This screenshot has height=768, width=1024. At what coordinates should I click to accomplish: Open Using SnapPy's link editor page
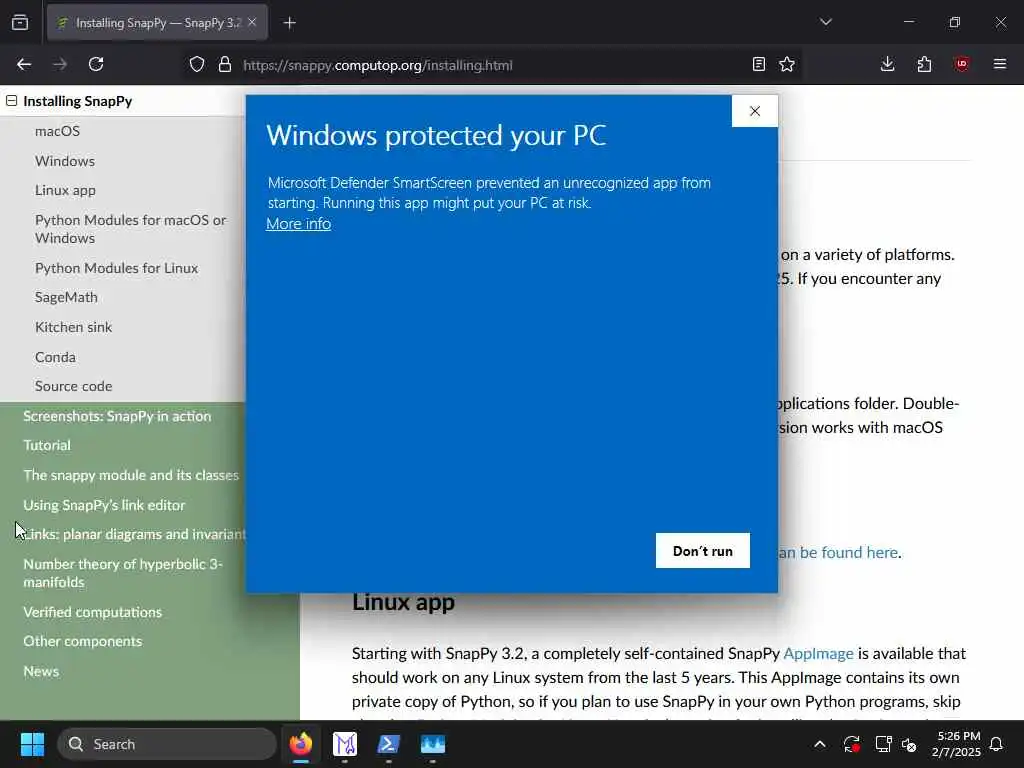[104, 505]
